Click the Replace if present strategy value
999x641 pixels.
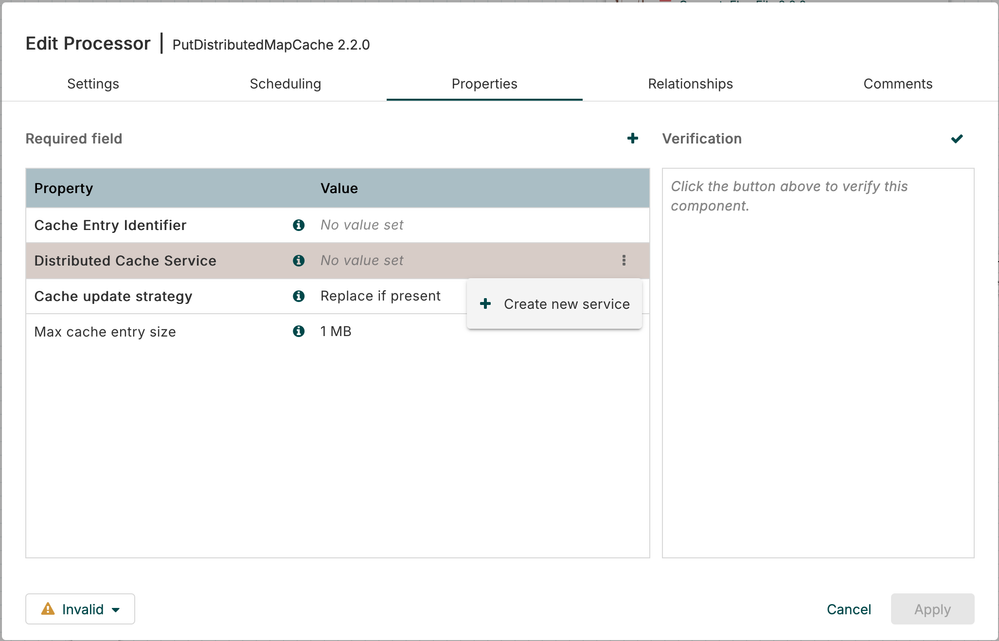pyautogui.click(x=380, y=296)
